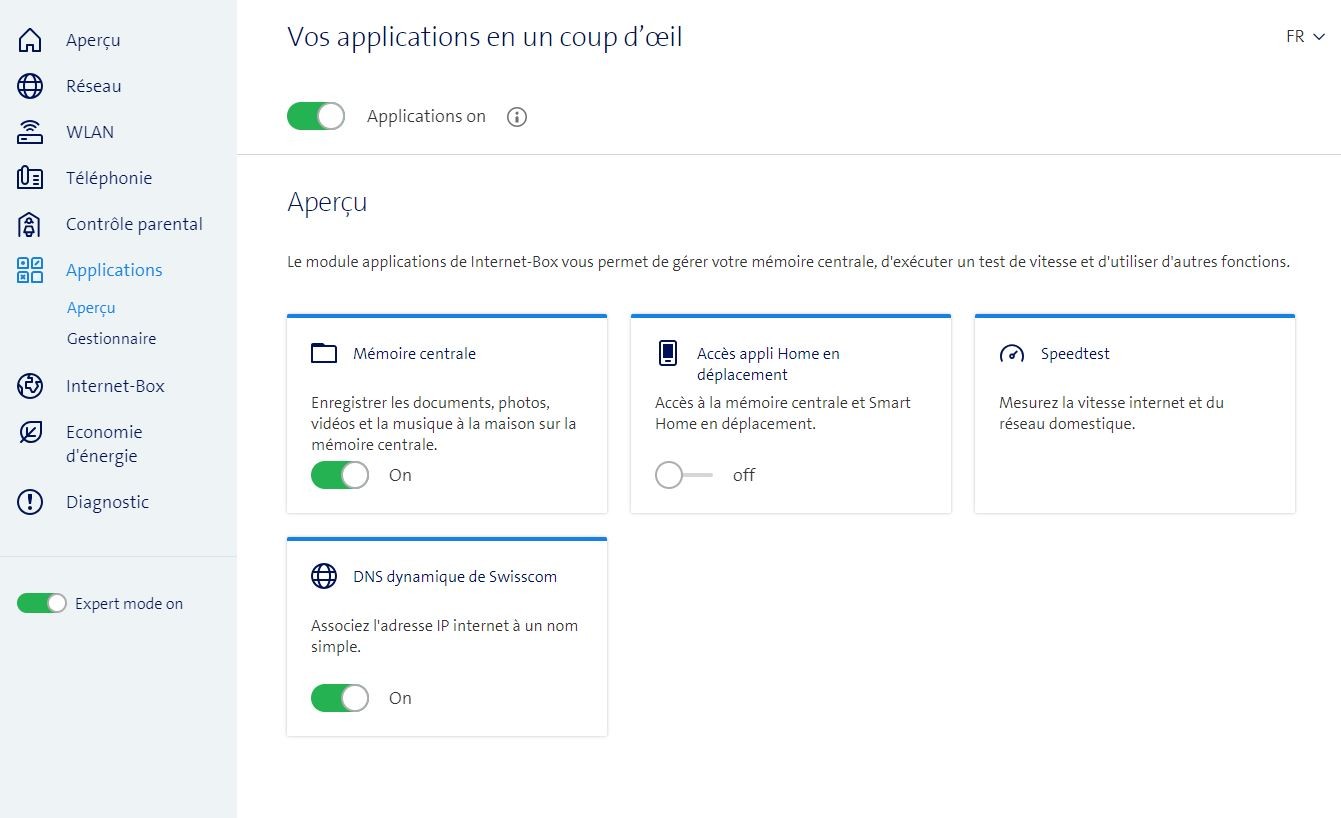Open the Mémoire centrale card title
Screen dimensions: 1341x818
[x=414, y=354]
